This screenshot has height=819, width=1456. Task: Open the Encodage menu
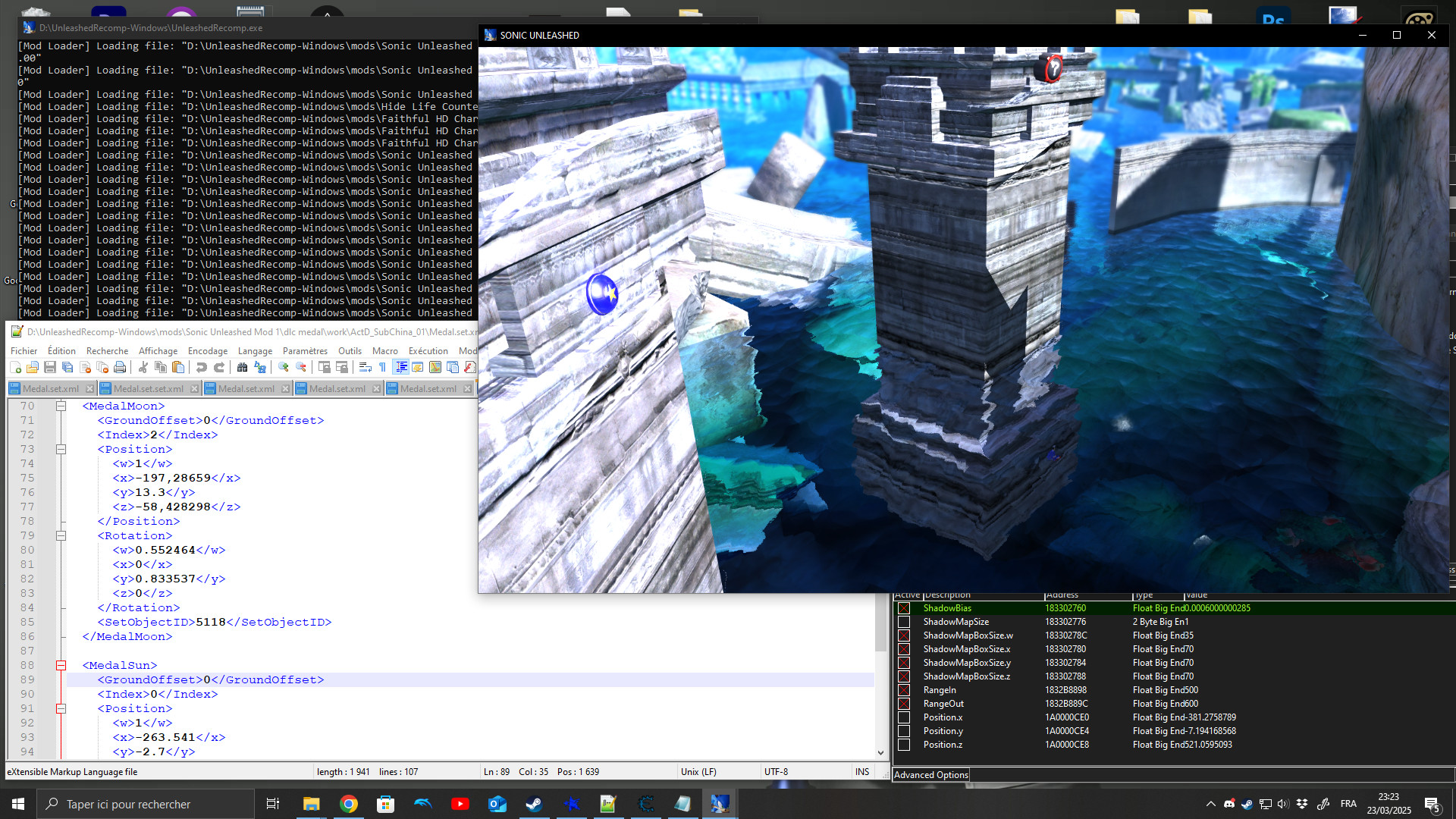[x=207, y=351]
